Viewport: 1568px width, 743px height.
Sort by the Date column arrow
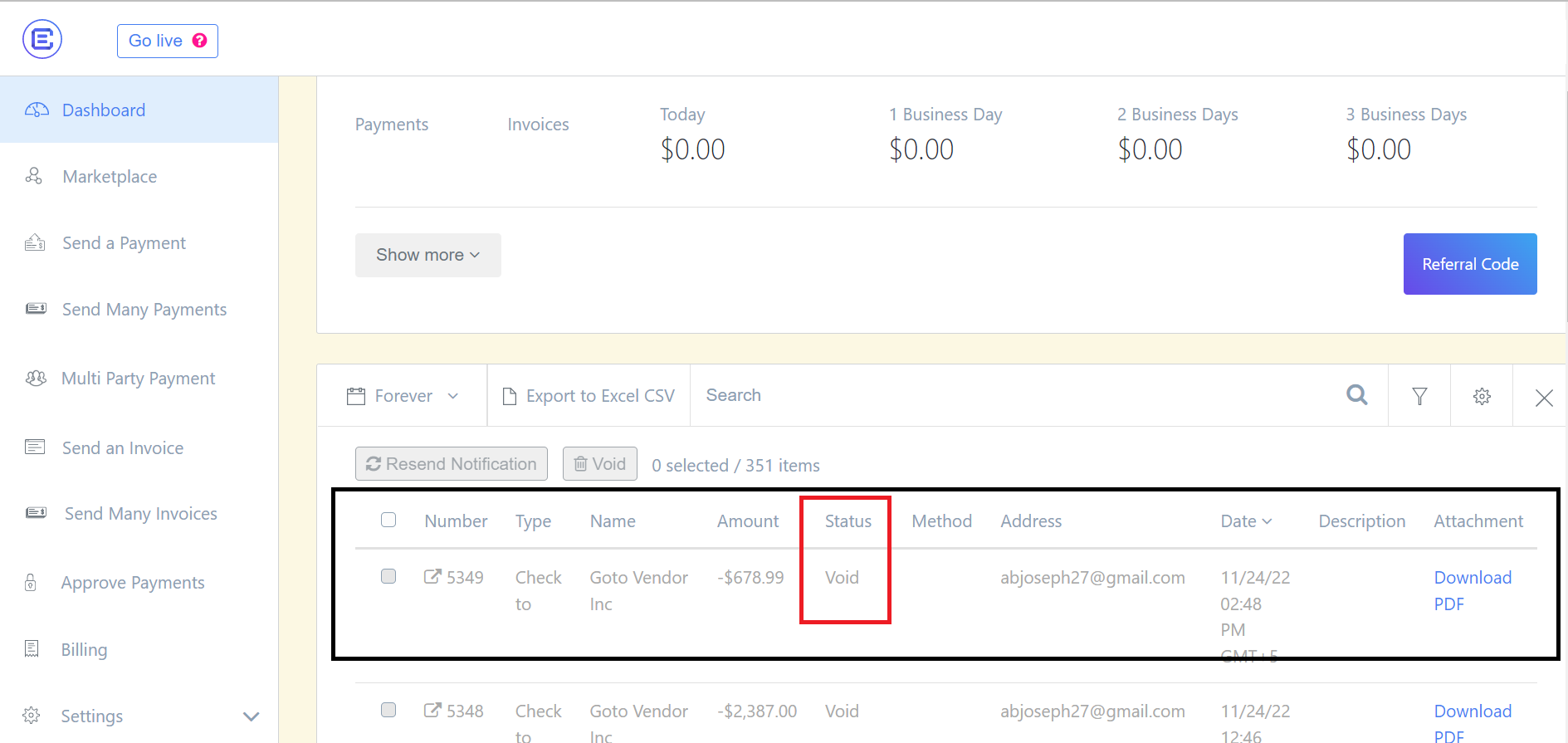pyautogui.click(x=1268, y=521)
